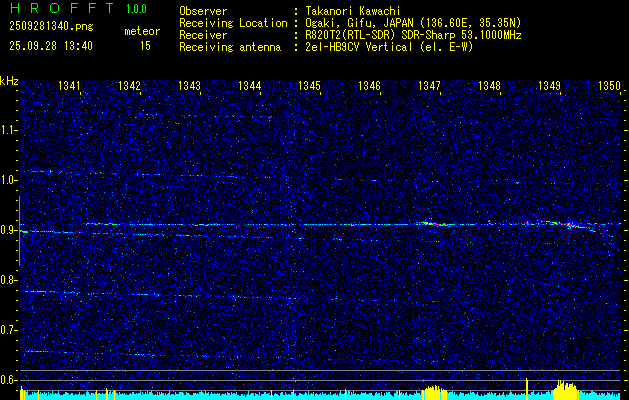Select the 1347 time marker
629x400 pixels.
click(x=430, y=87)
